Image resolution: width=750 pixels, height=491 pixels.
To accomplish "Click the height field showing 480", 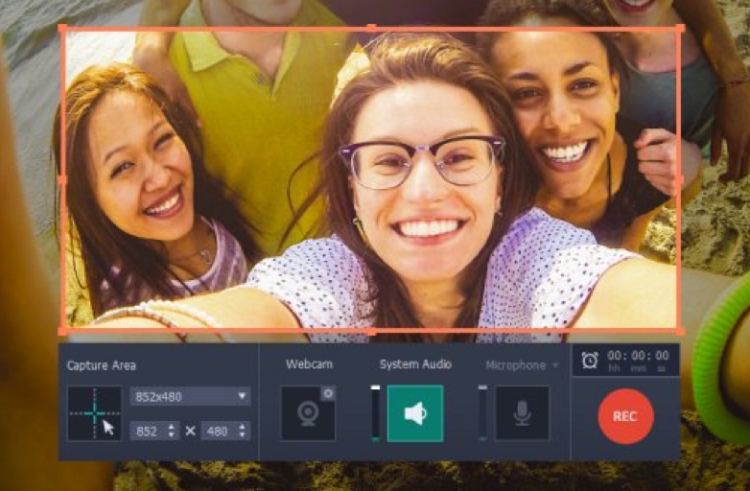I will tap(226, 431).
